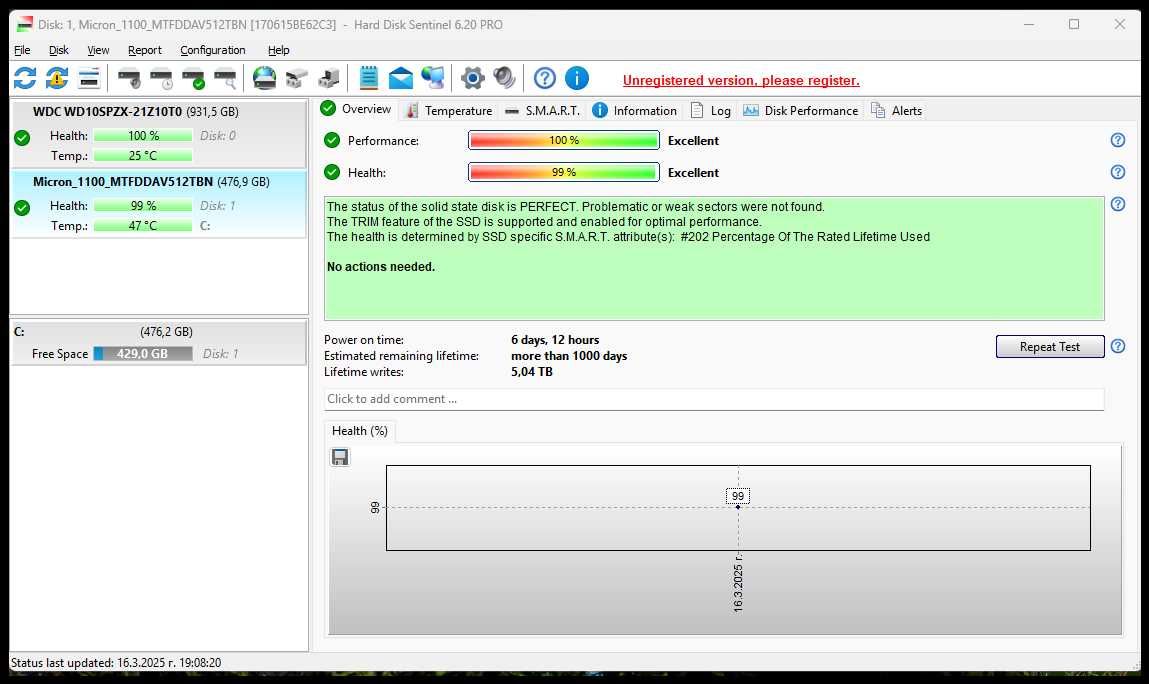Open the Disk menu
1149x684 pixels.
tap(59, 50)
